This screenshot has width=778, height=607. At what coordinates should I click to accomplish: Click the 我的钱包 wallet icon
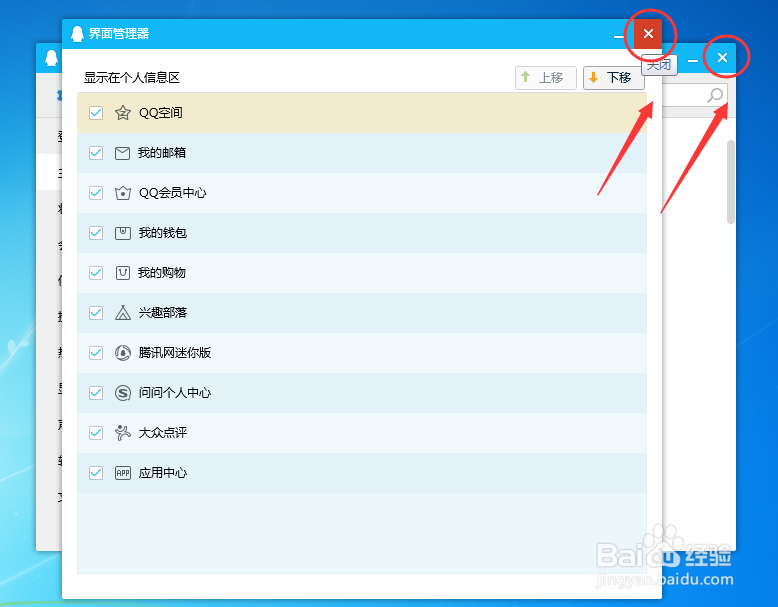tap(123, 233)
